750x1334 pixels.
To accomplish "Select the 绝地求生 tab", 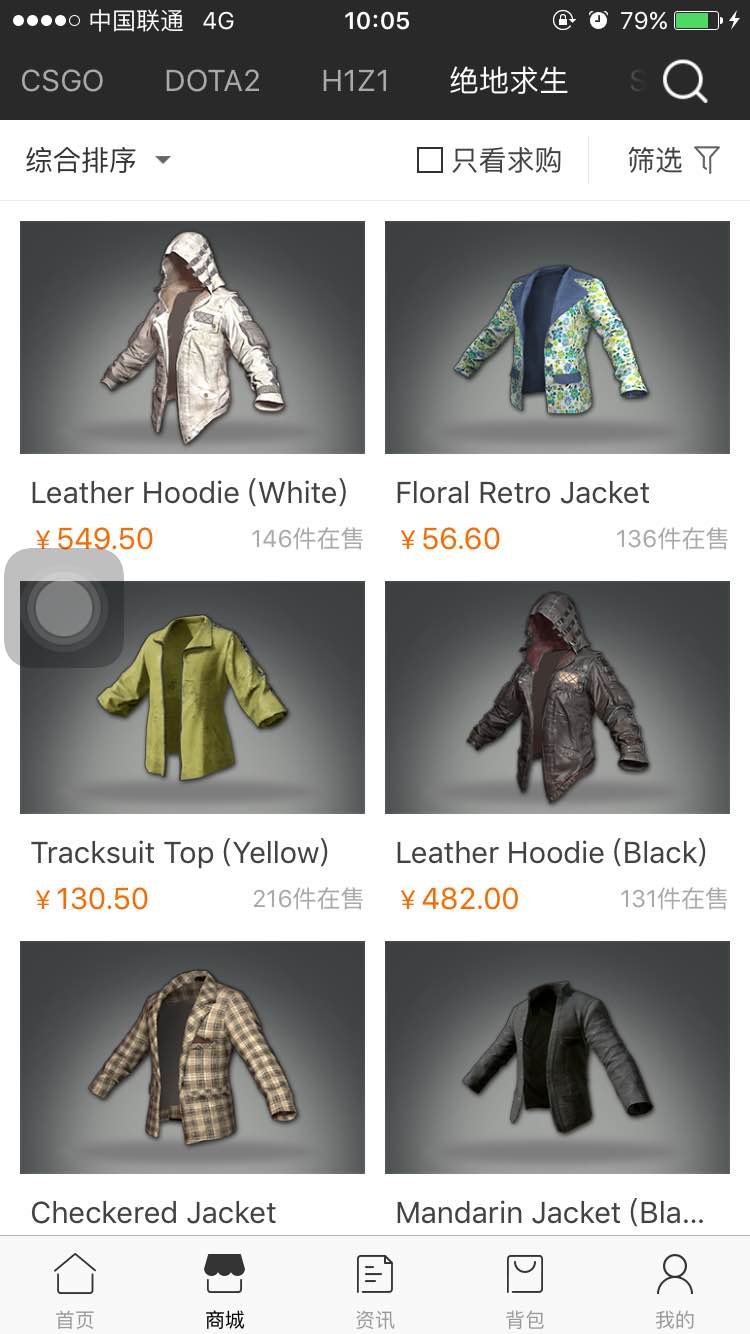I will 509,81.
